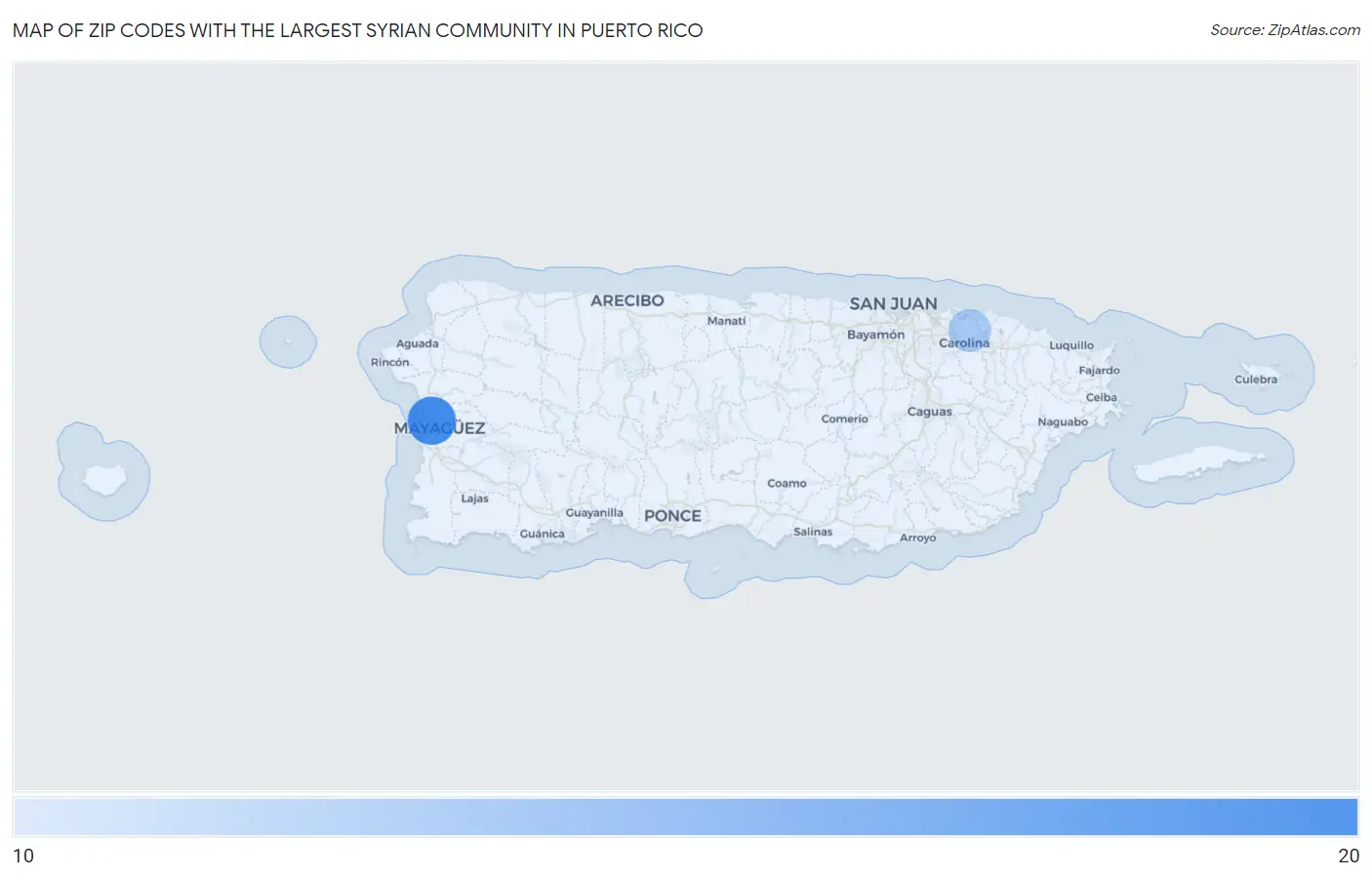Click the Manatí town label
Screen dimensions: 1372x877
tap(726, 321)
